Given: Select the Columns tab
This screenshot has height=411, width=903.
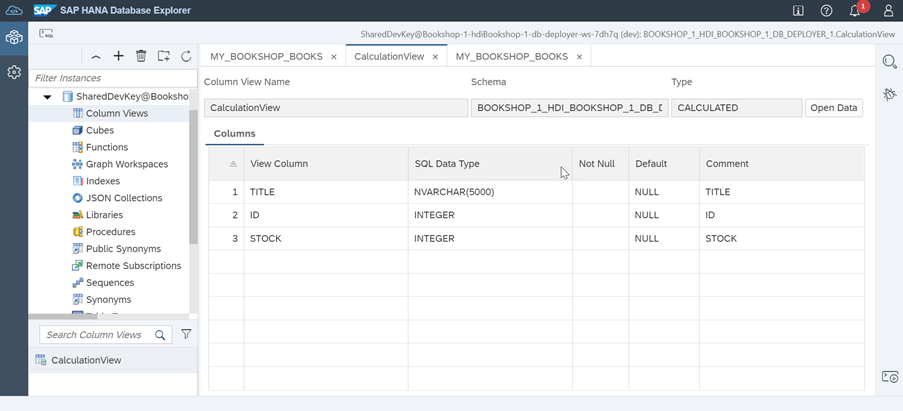Looking at the screenshot, I should point(234,134).
